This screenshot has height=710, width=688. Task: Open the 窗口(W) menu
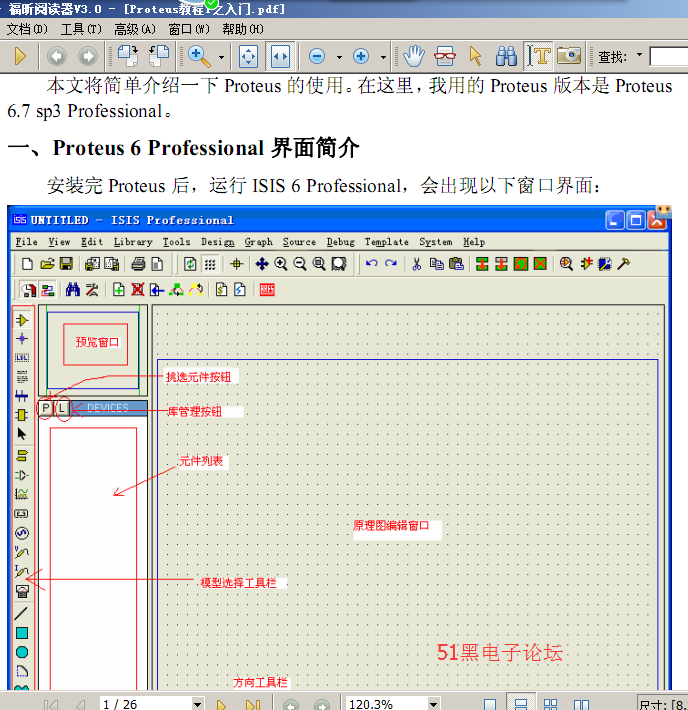(x=189, y=29)
